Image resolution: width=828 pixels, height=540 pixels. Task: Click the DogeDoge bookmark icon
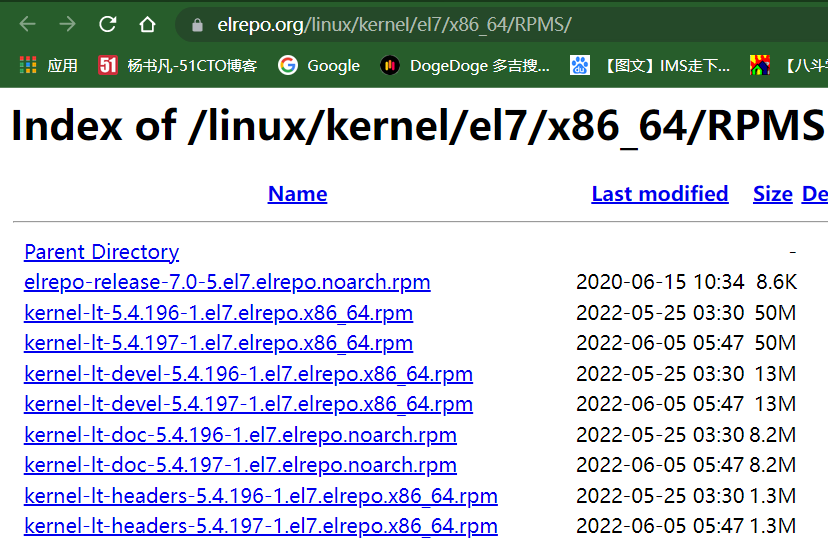click(x=390, y=65)
